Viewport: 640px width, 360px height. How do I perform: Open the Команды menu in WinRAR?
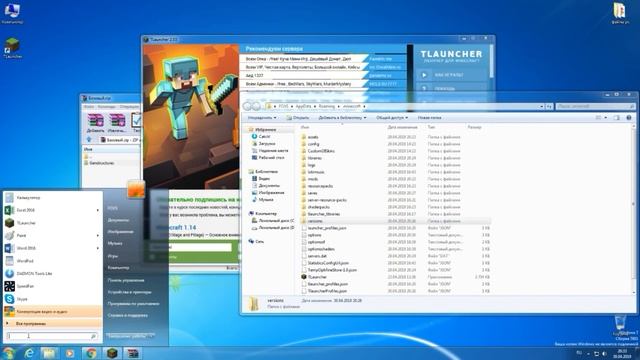pyautogui.click(x=107, y=107)
